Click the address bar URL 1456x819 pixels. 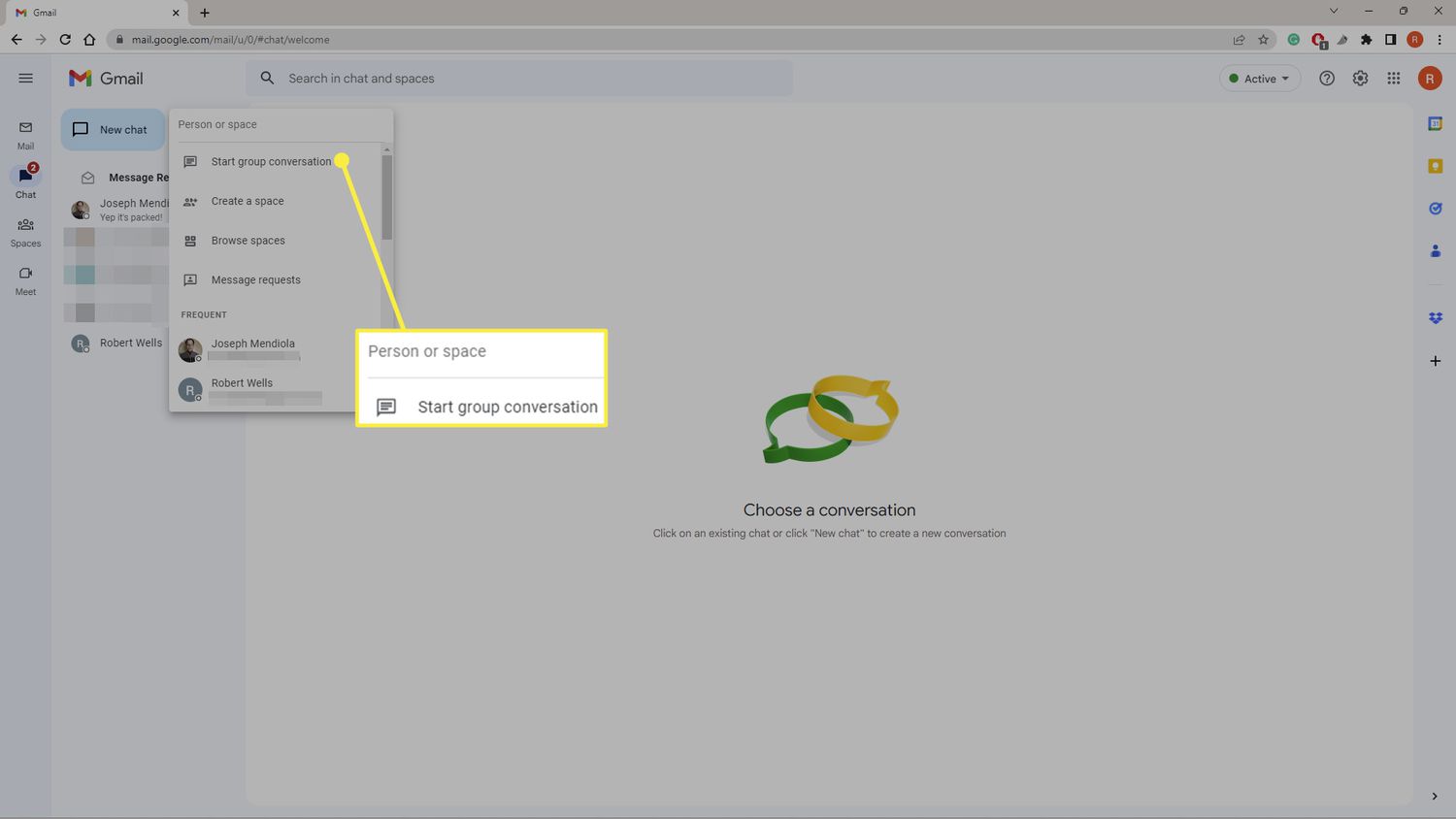pyautogui.click(x=231, y=40)
